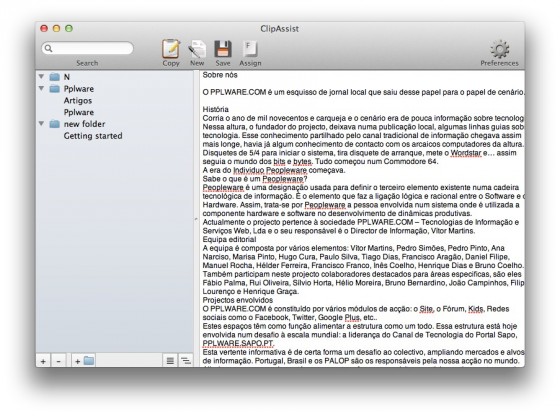
Task: Click the Copy toolbar icon
Action: [x=171, y=49]
